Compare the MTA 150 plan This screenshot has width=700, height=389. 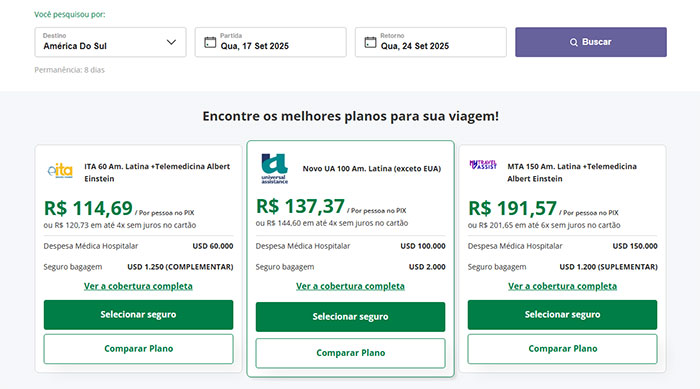tap(562, 349)
